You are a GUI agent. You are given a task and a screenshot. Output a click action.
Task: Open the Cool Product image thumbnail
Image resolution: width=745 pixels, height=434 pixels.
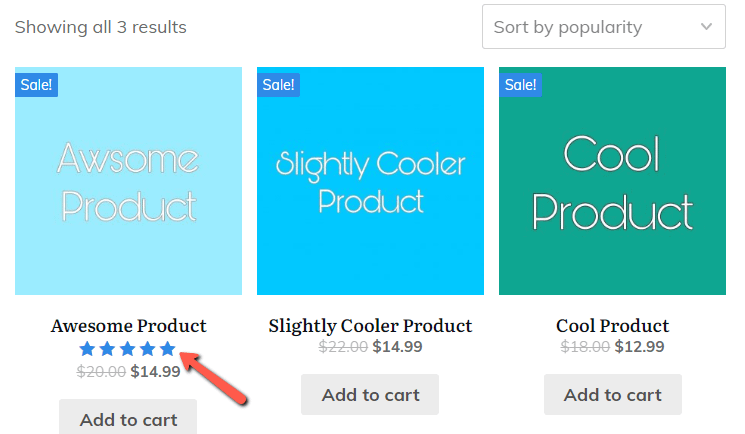[x=612, y=181]
